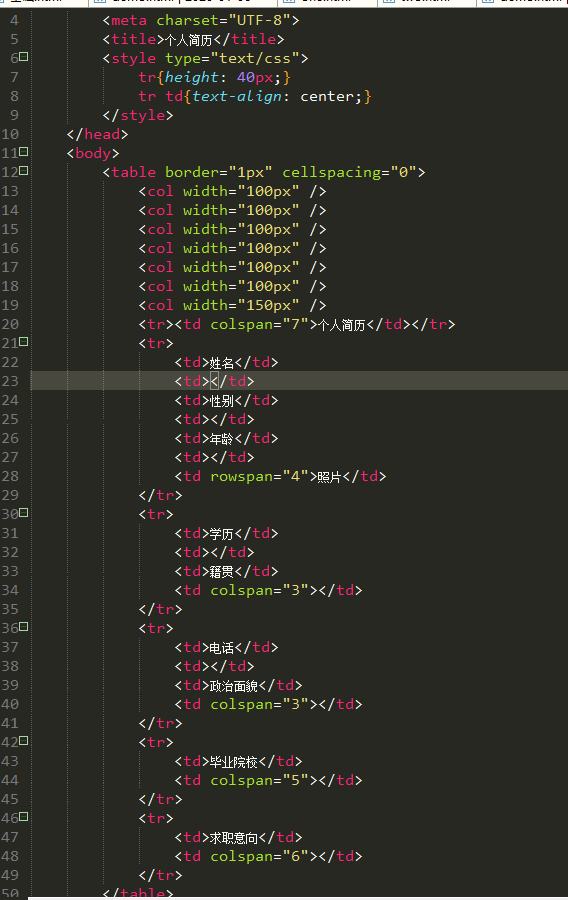The width and height of the screenshot is (568, 900).
Task: Click line number 28 in the gutter
Action: (10, 476)
